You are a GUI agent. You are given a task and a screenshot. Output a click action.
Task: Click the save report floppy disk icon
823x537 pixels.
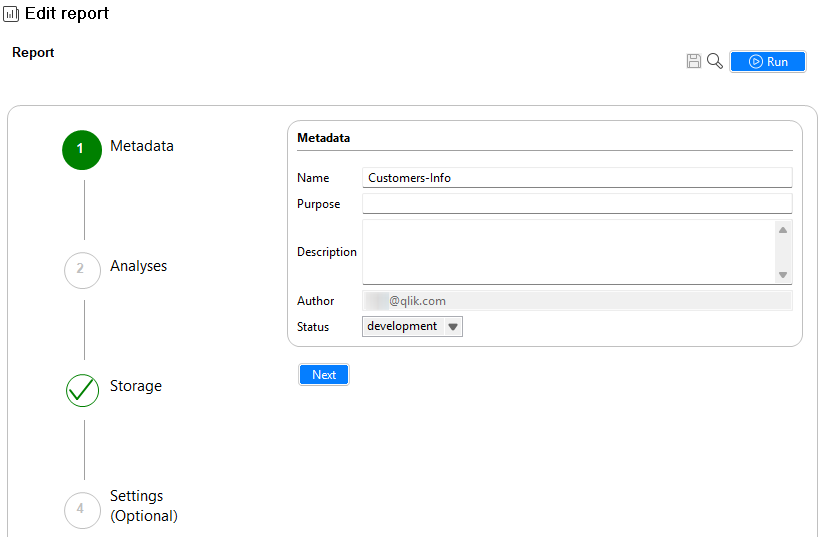694,62
